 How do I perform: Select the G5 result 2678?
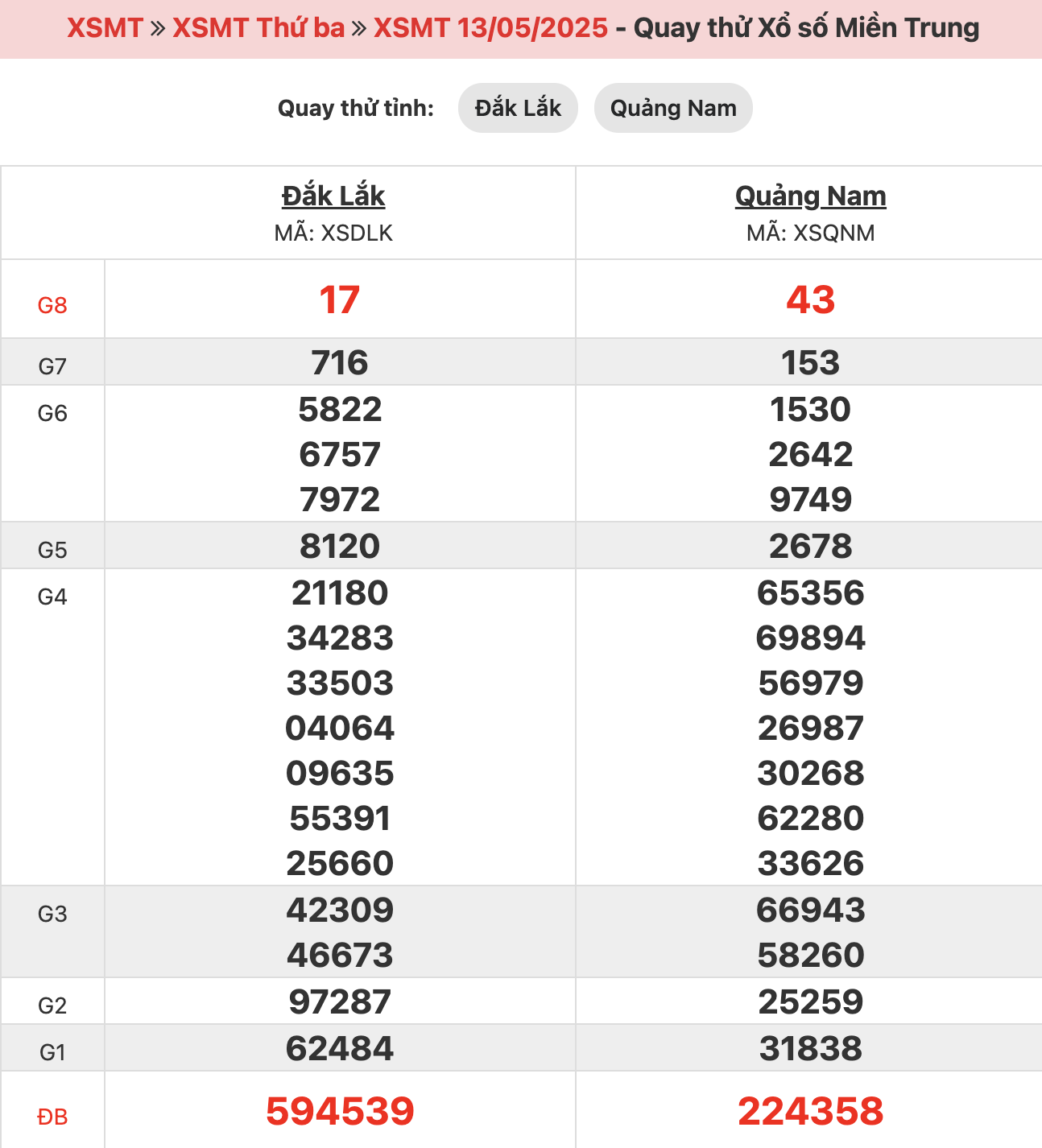point(810,546)
